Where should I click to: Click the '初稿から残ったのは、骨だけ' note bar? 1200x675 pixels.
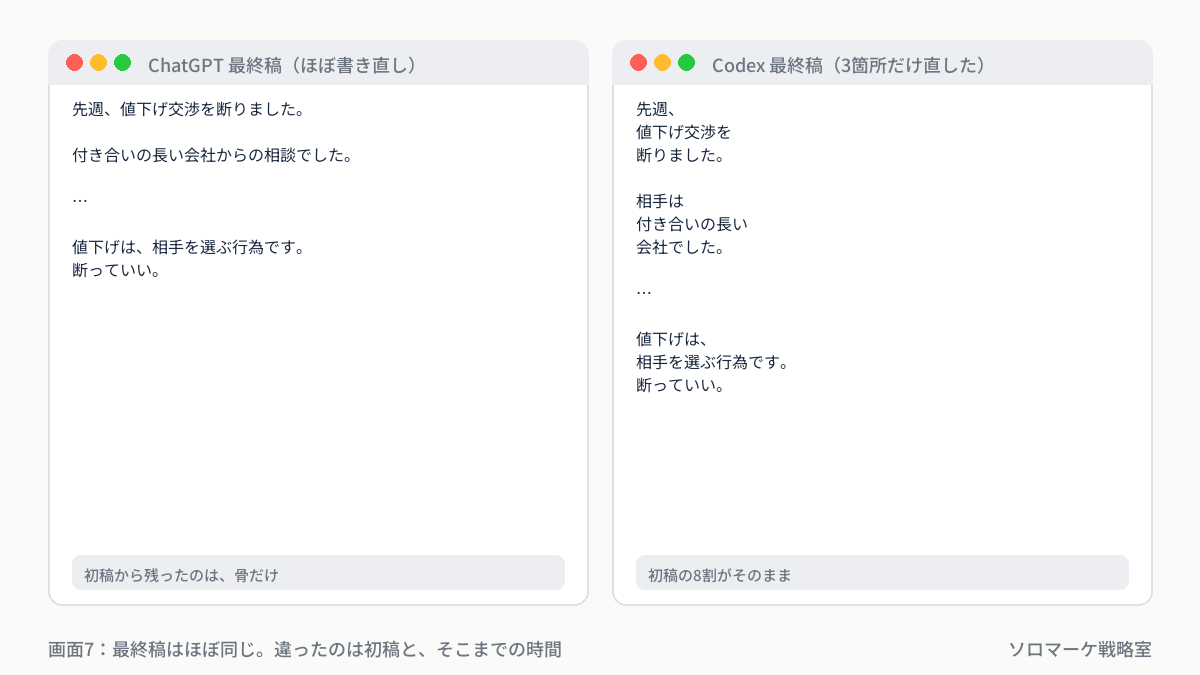click(x=318, y=573)
